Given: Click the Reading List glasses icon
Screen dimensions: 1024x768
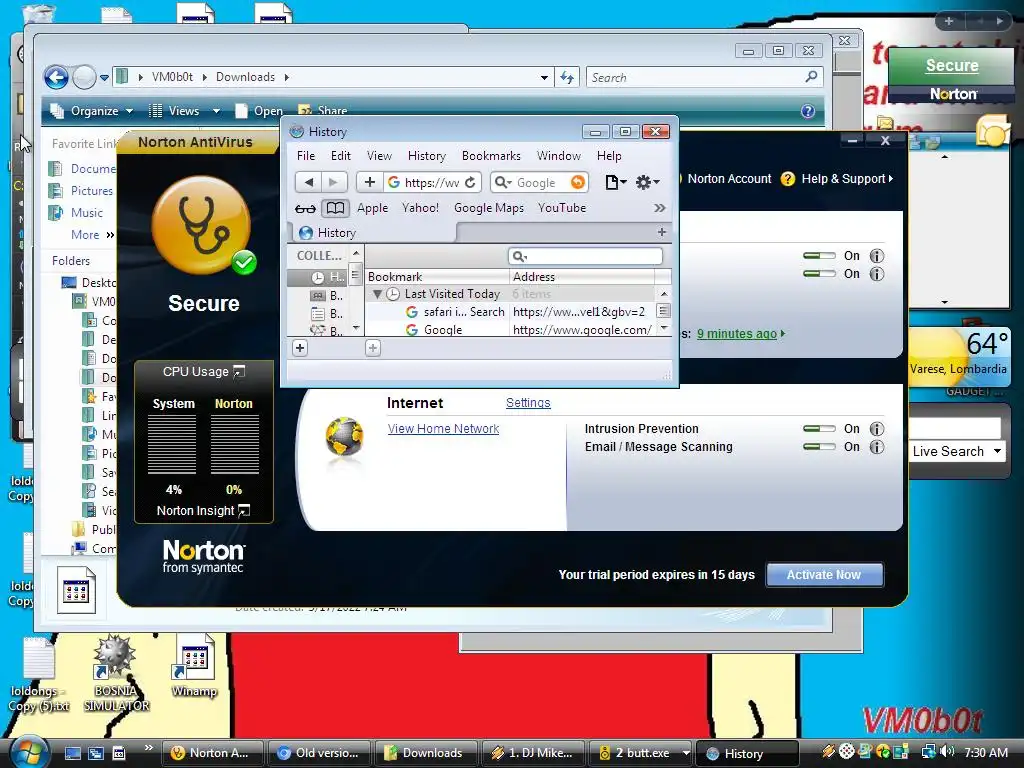Looking at the screenshot, I should coord(305,208).
